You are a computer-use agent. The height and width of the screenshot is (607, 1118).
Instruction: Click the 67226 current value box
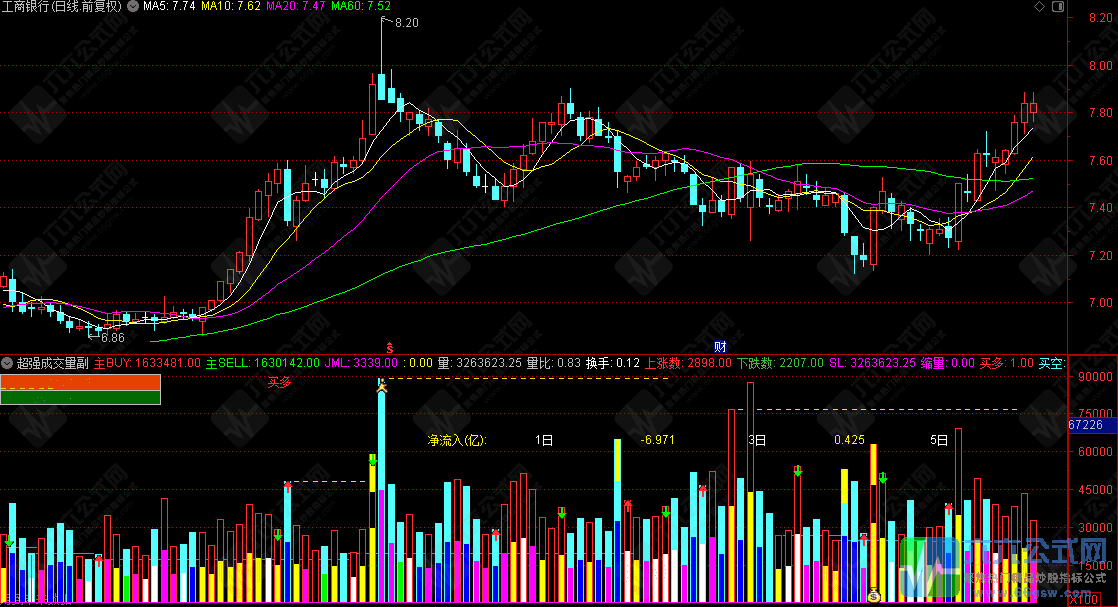1092,425
